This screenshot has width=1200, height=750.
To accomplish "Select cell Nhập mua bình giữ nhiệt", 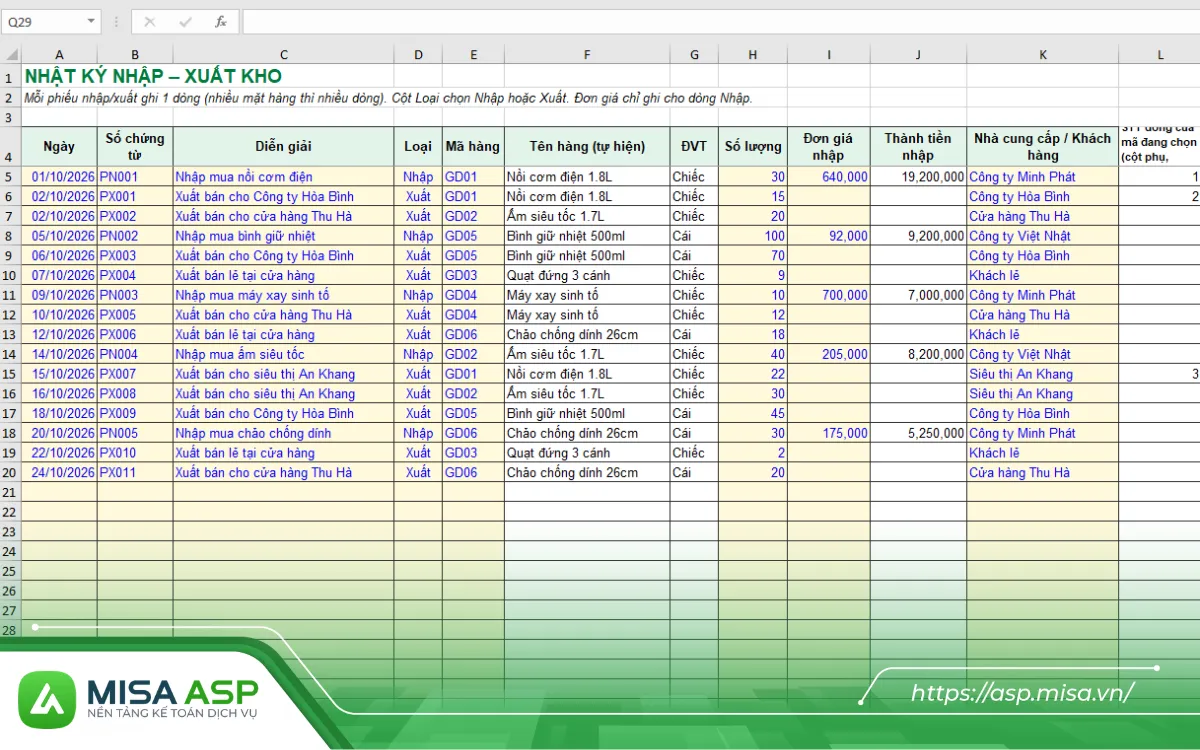I will click(283, 236).
